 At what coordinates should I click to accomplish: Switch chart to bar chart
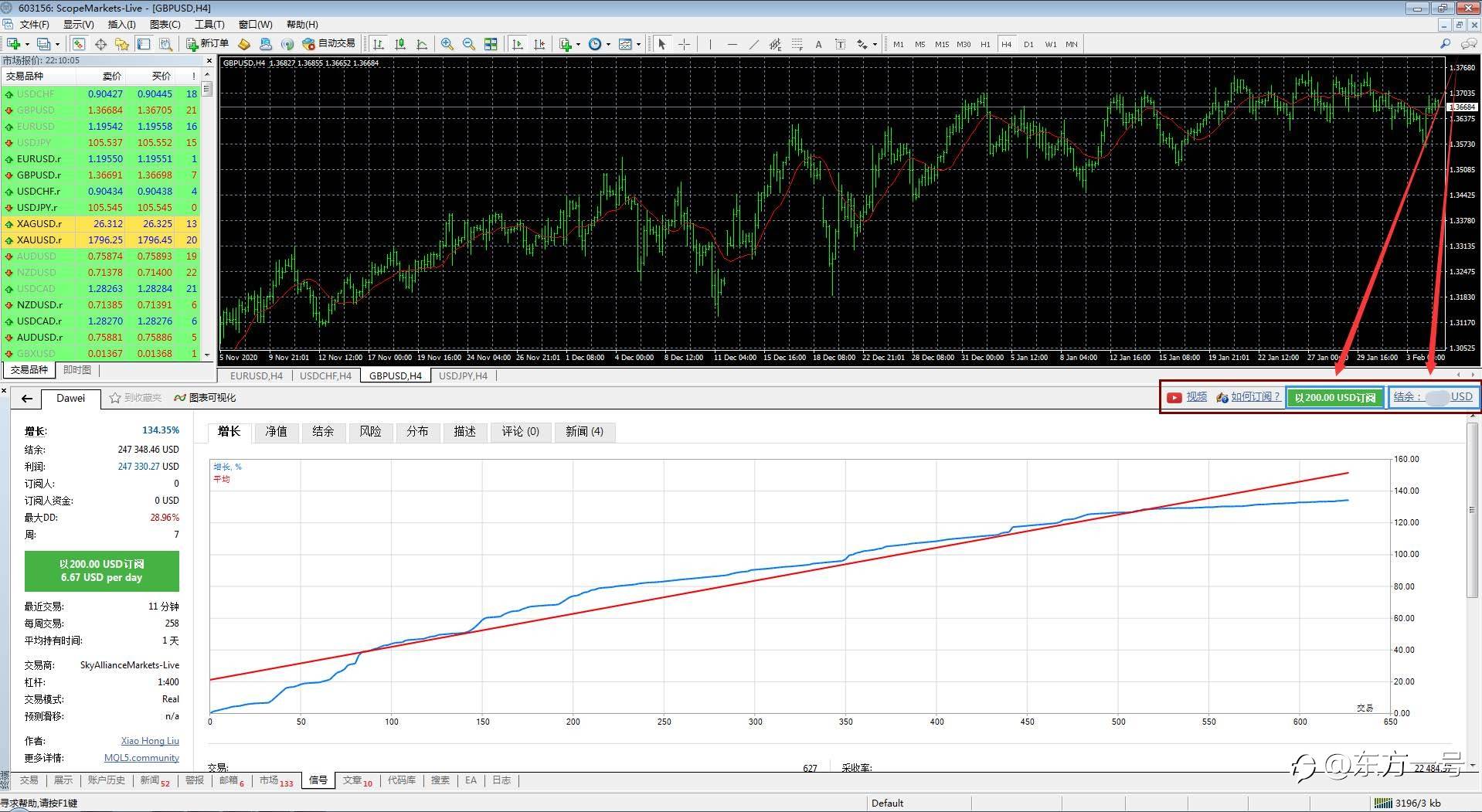pos(378,44)
